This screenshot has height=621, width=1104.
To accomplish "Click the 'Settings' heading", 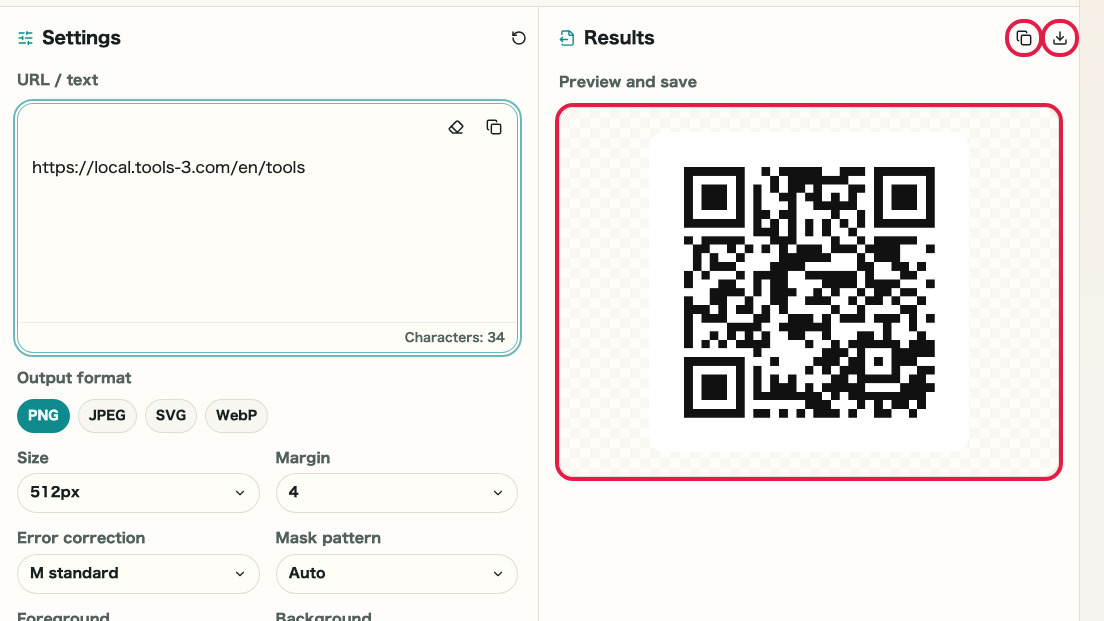I will 81,38.
